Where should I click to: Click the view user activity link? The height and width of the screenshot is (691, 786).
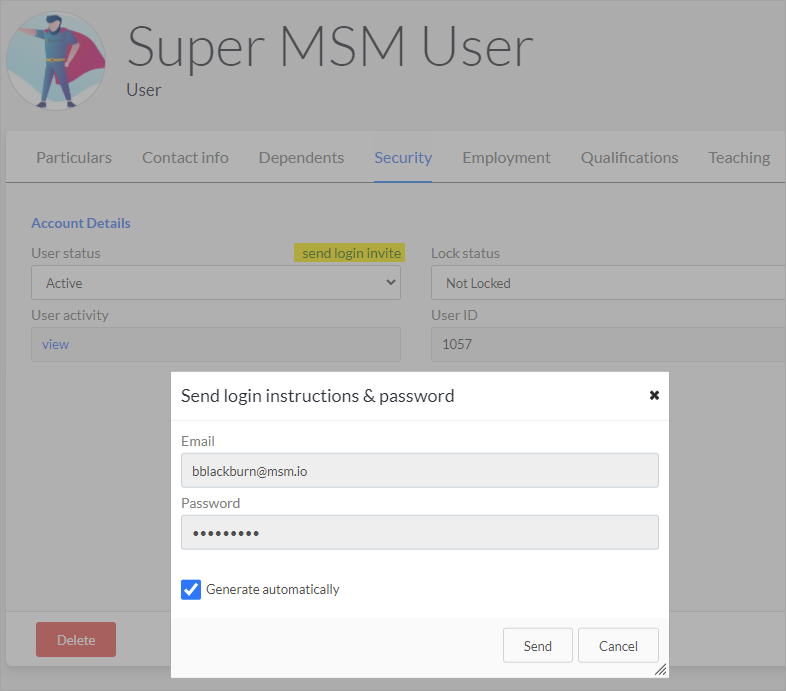click(55, 344)
